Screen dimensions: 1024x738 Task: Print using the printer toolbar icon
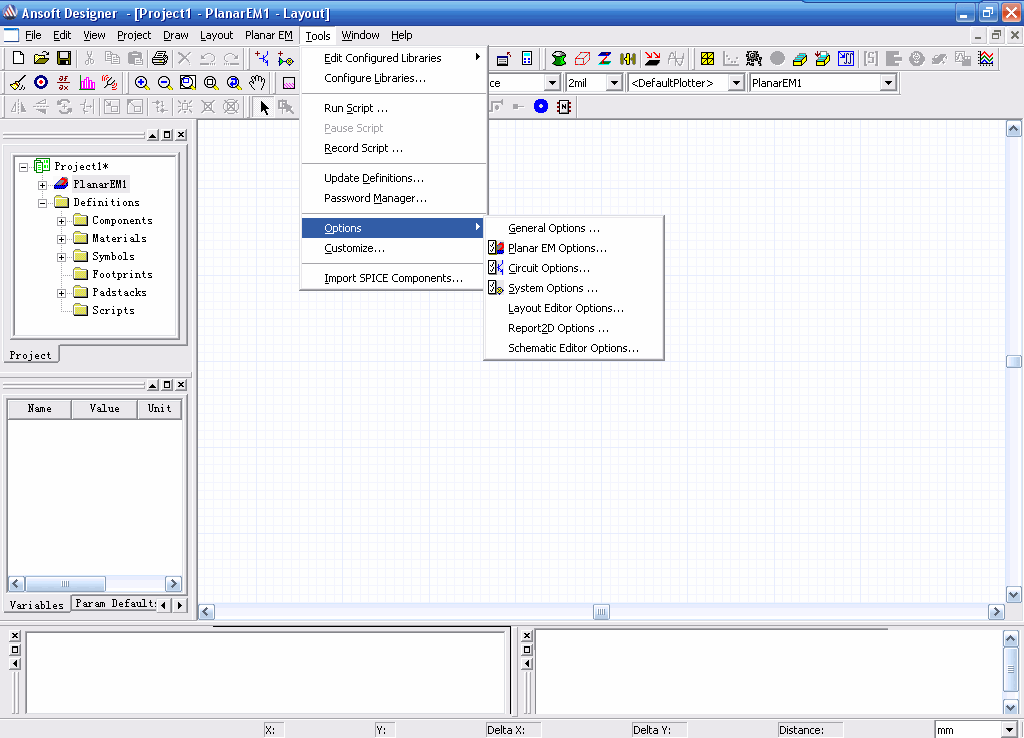(x=159, y=59)
